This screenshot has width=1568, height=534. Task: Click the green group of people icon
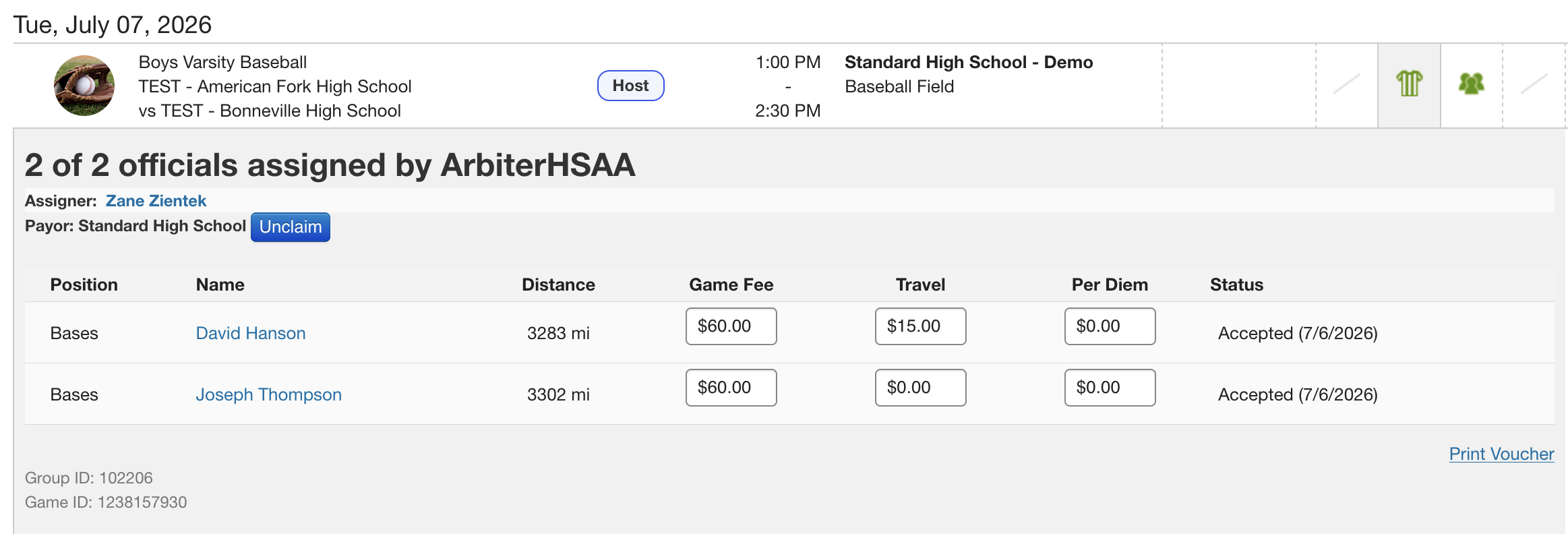(1472, 84)
